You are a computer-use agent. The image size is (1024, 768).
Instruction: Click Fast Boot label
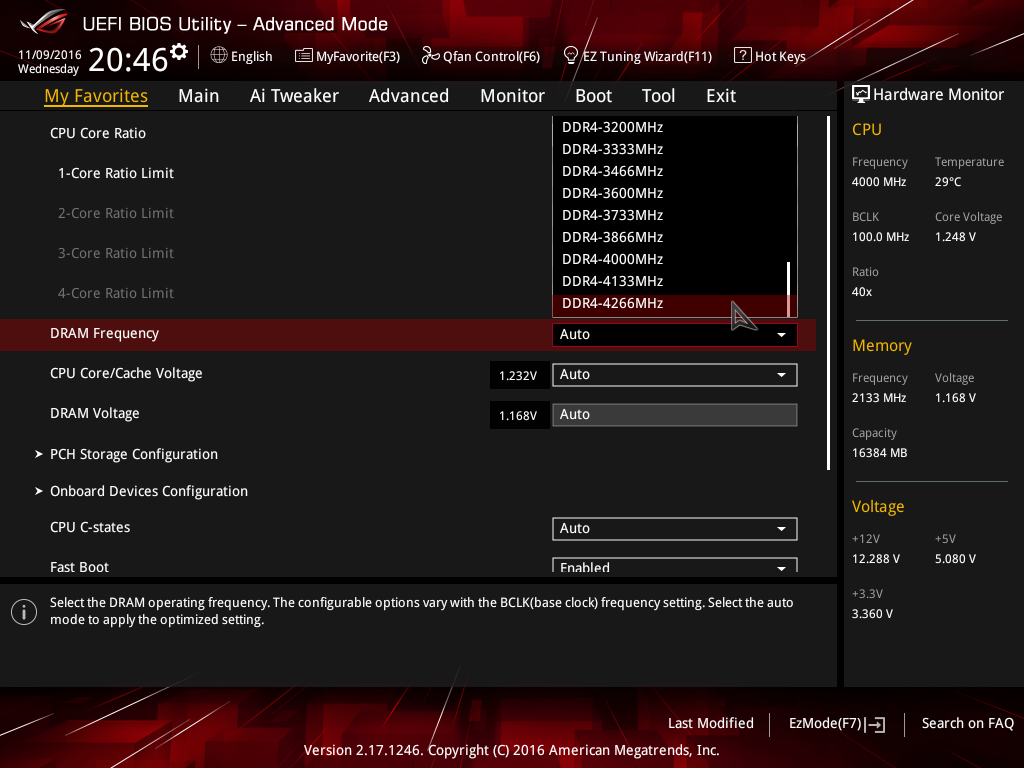click(x=79, y=568)
